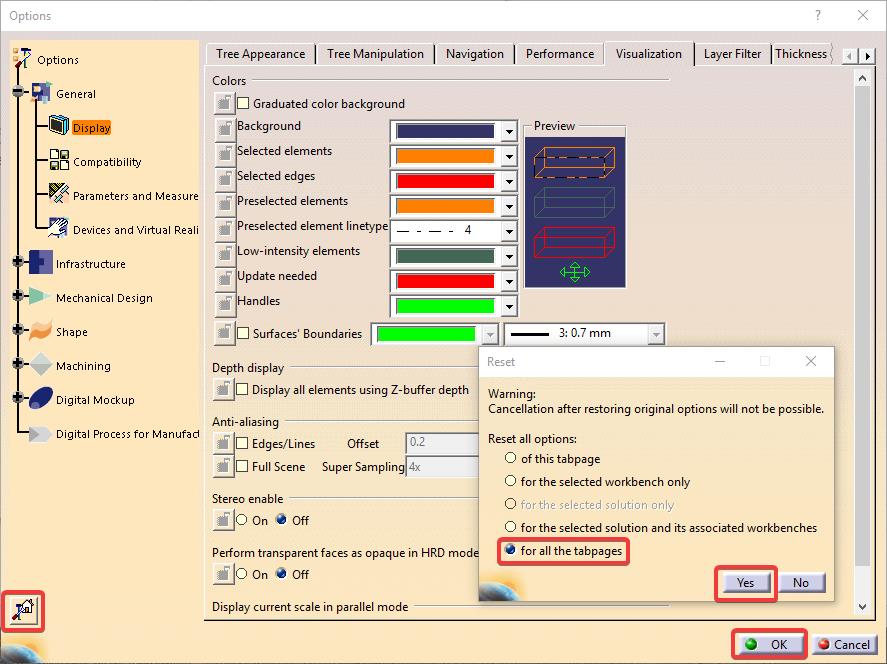
Task: Open the Handles color dropdown
Action: tap(509, 307)
